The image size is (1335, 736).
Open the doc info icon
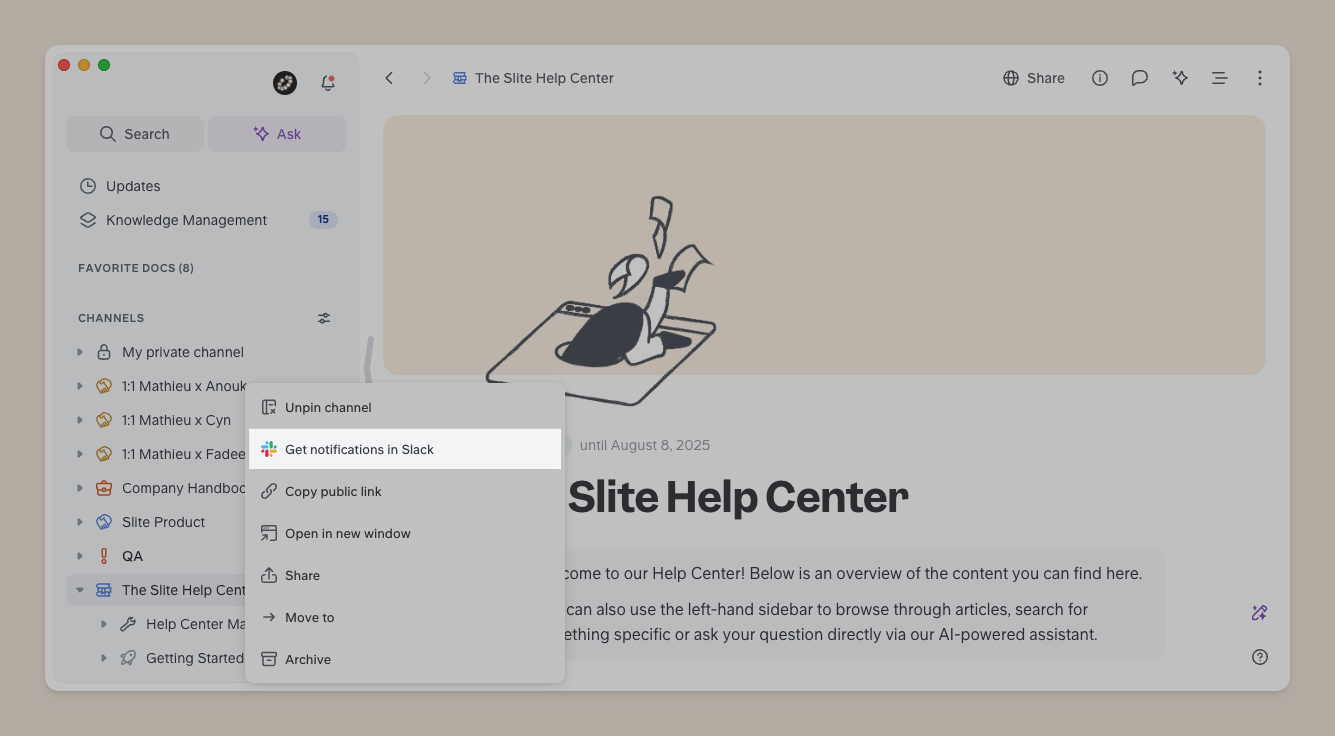pos(1100,78)
